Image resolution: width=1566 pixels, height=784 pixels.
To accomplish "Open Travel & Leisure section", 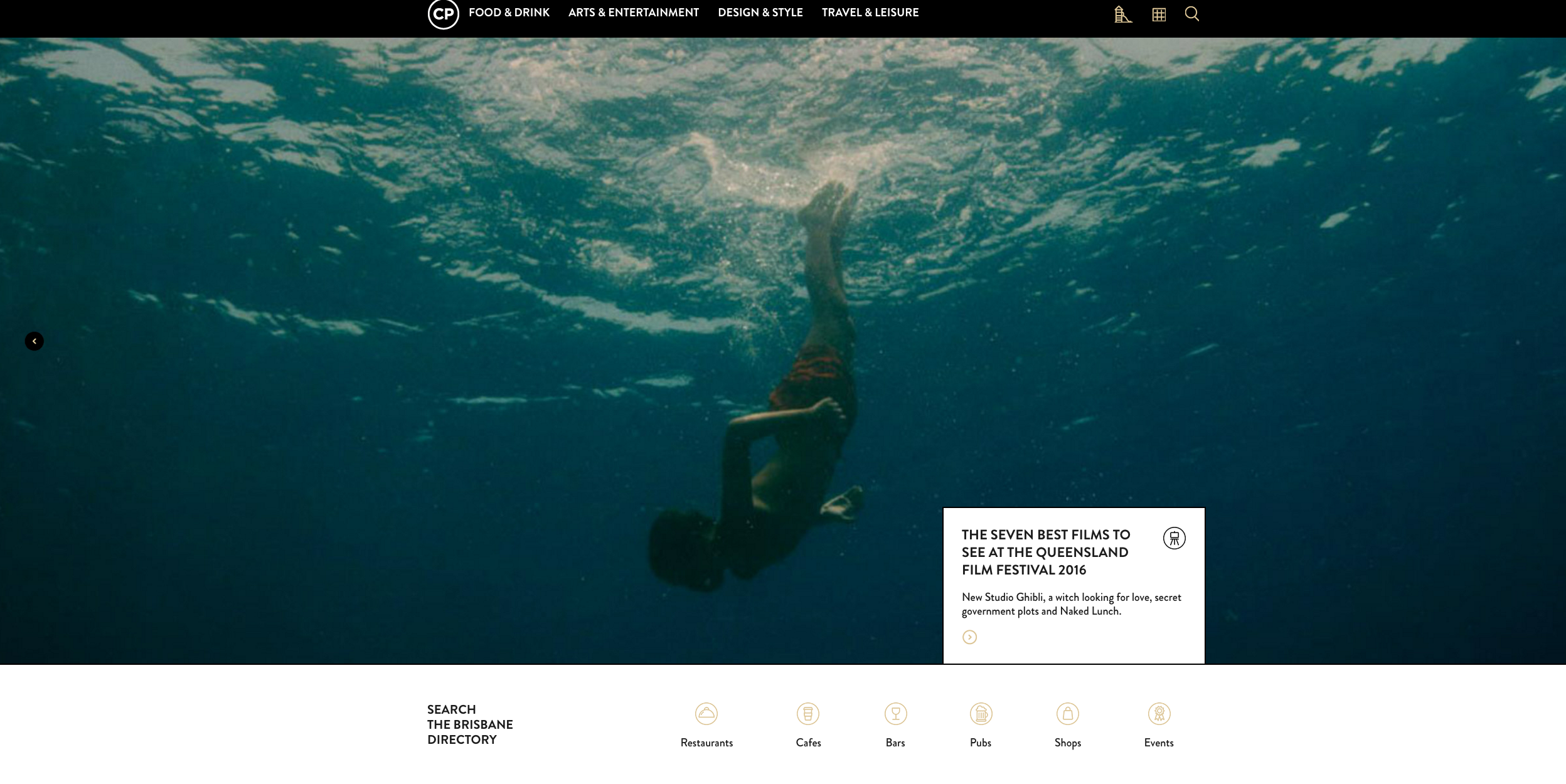I will pos(870,12).
